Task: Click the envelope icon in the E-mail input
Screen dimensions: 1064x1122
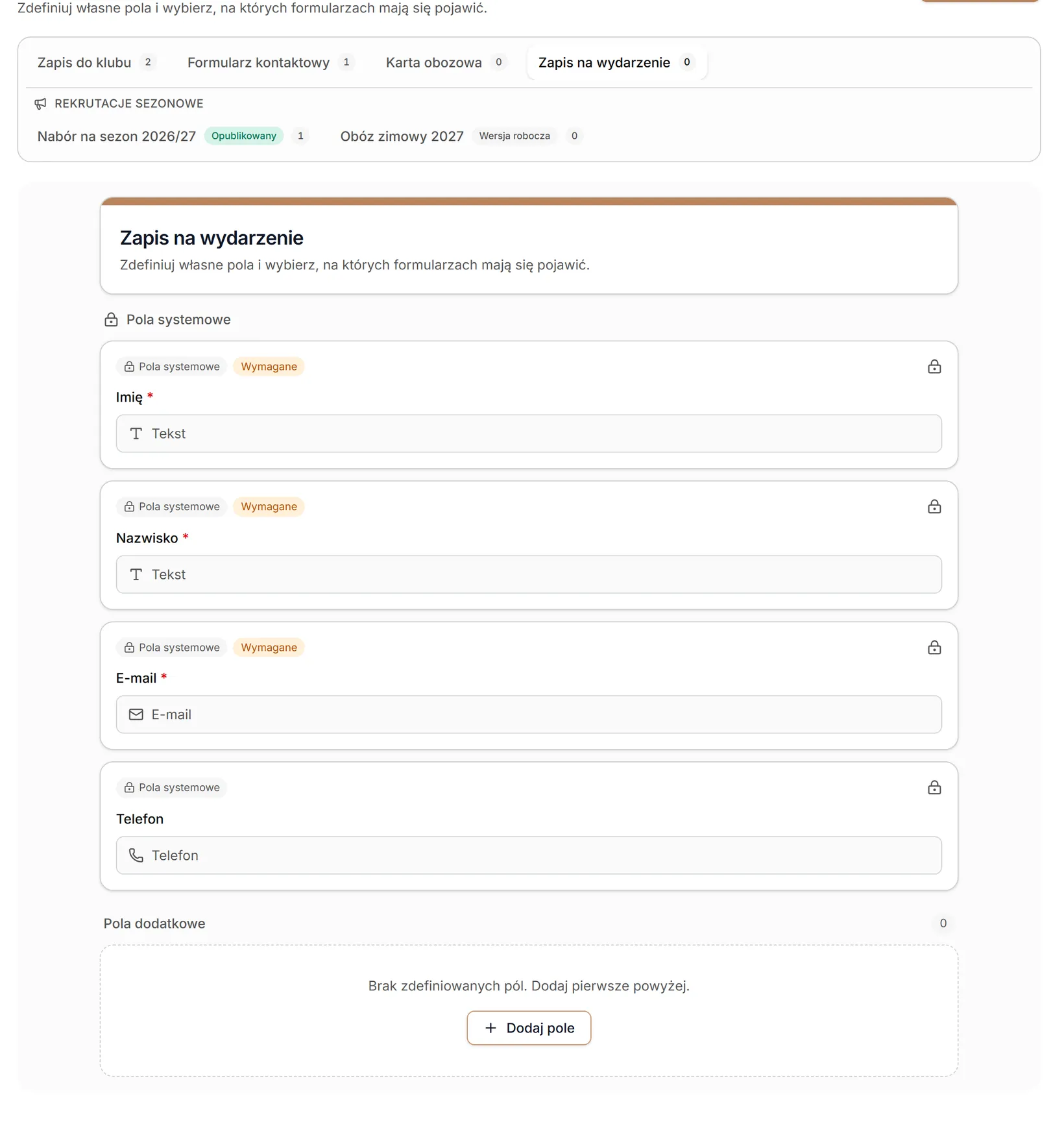Action: (136, 714)
